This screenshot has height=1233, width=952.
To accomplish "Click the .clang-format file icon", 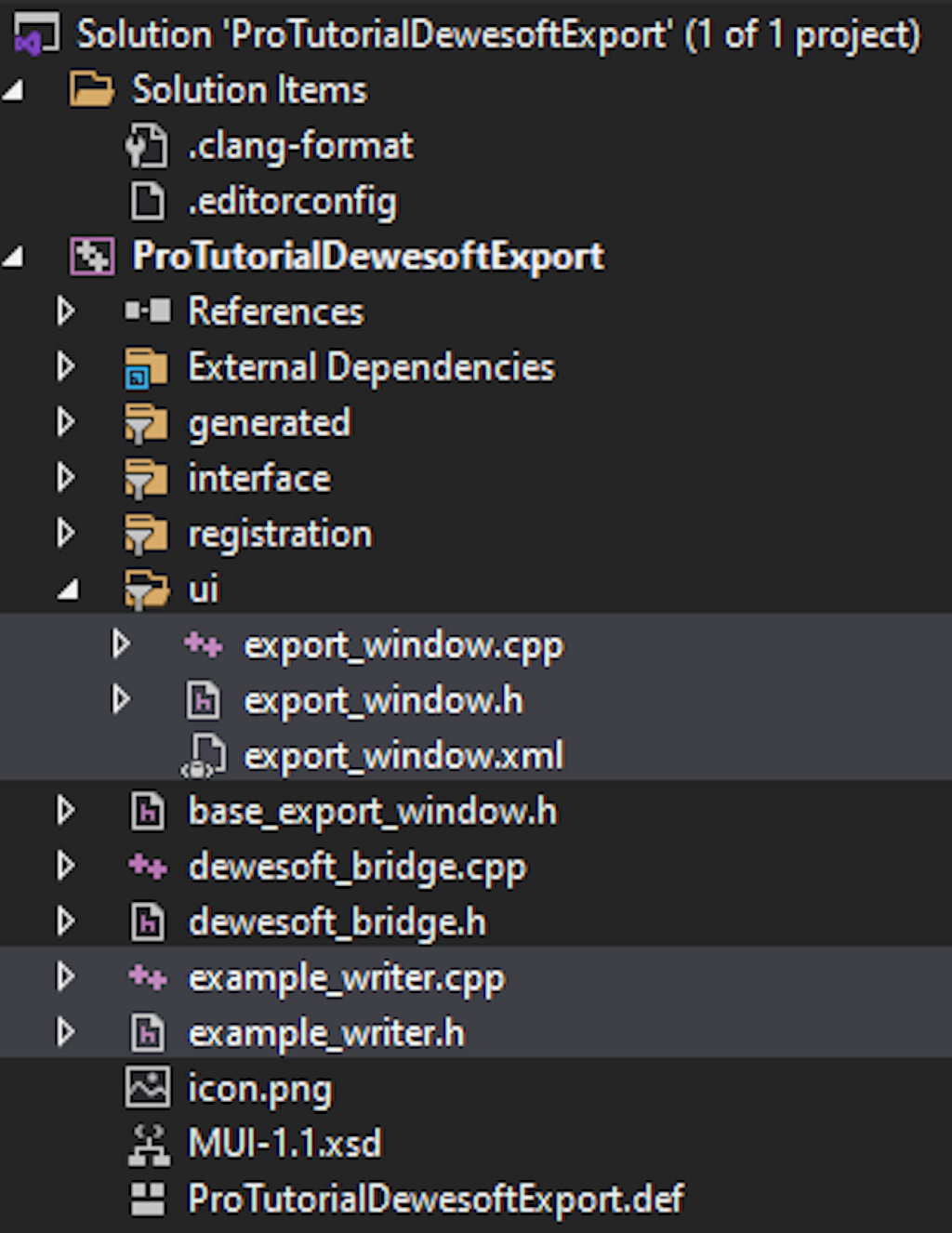I will pyautogui.click(x=147, y=146).
